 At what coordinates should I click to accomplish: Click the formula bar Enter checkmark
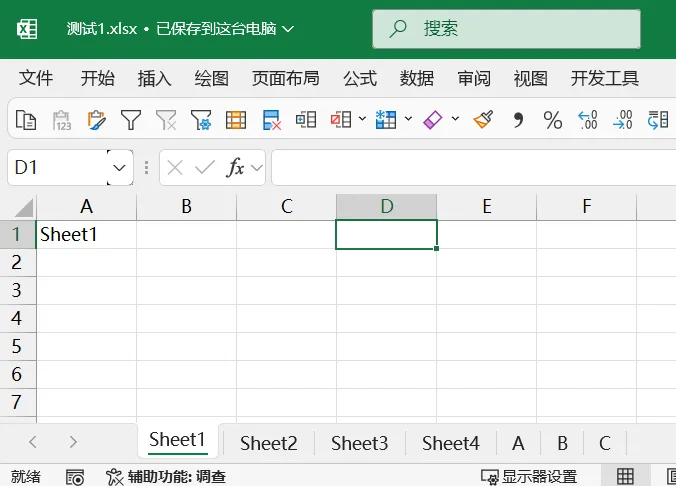click(x=205, y=167)
